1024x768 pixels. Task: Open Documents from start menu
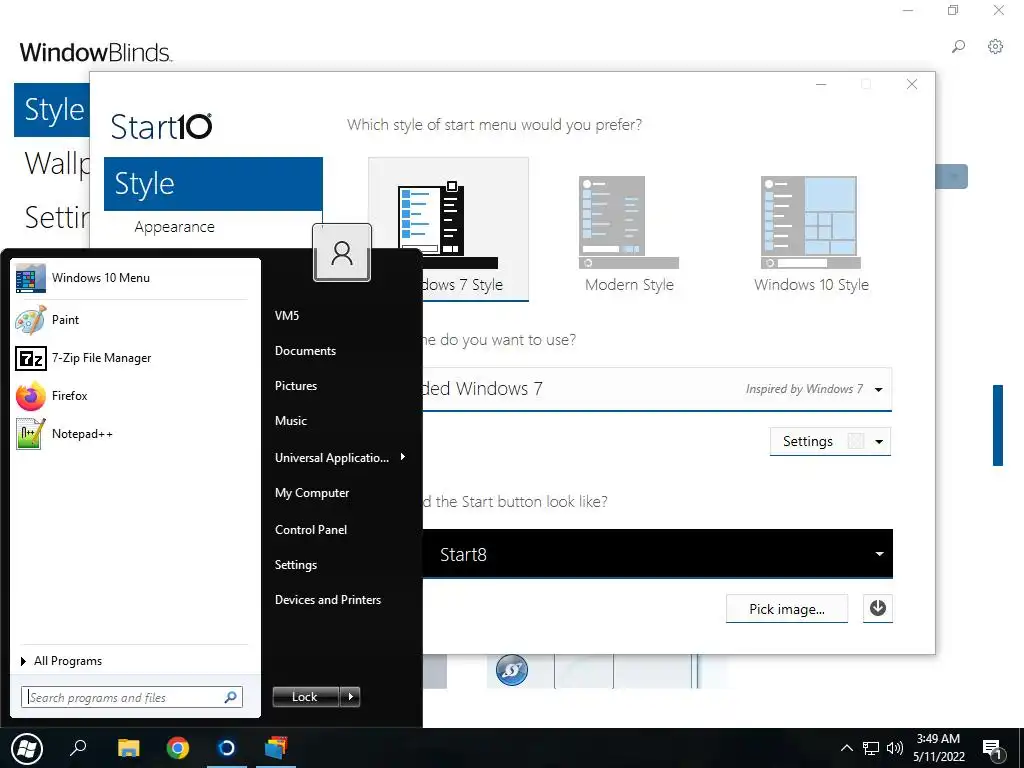305,351
